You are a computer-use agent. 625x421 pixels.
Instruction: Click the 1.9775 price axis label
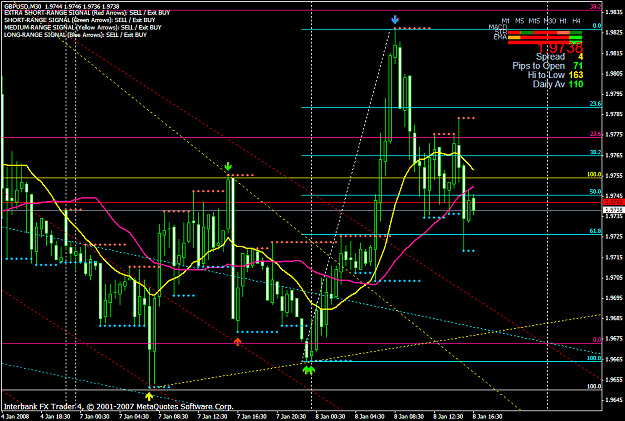614,135
